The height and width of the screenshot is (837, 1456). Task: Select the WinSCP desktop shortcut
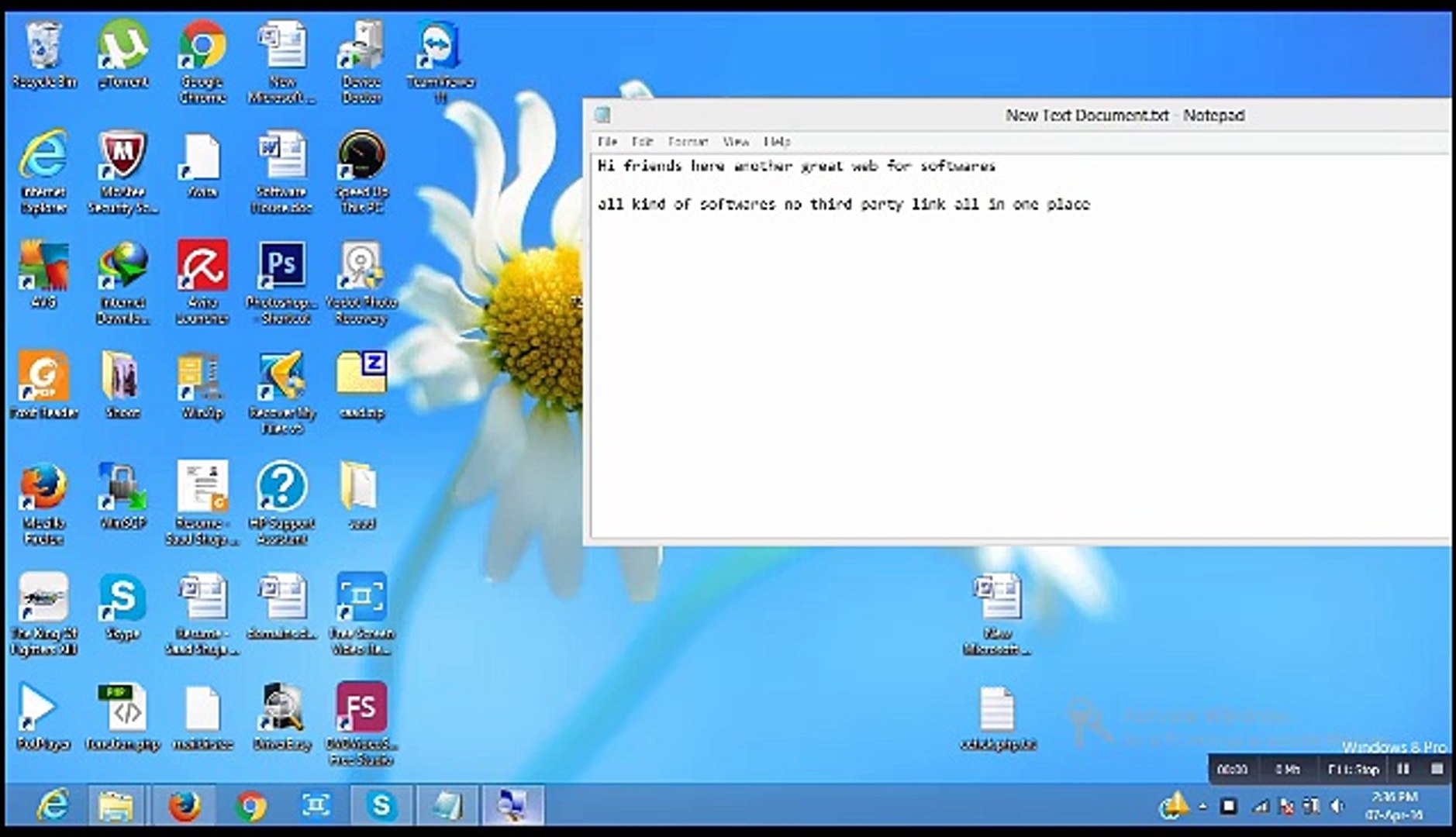(x=123, y=496)
